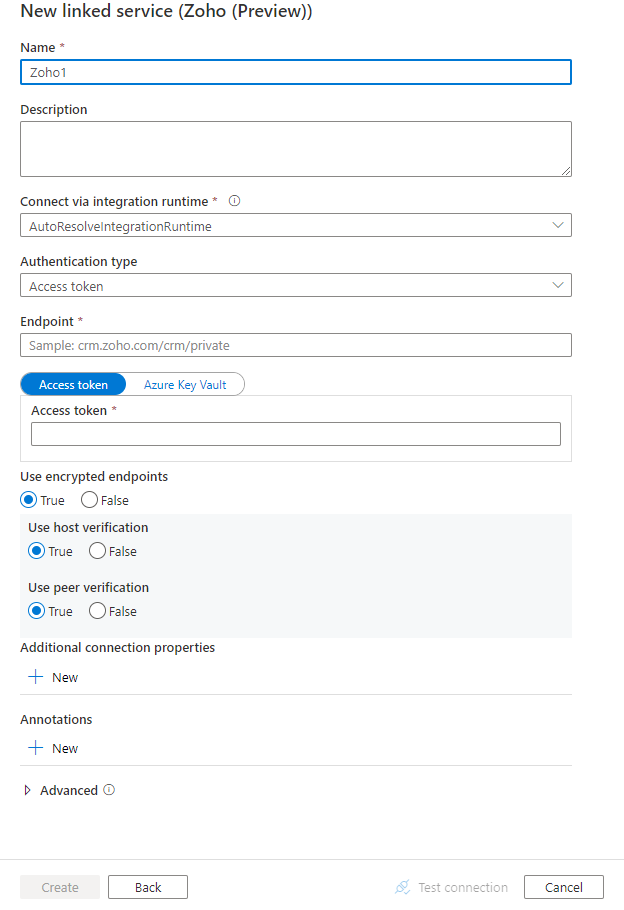Click inside the Description text area

tap(296, 148)
